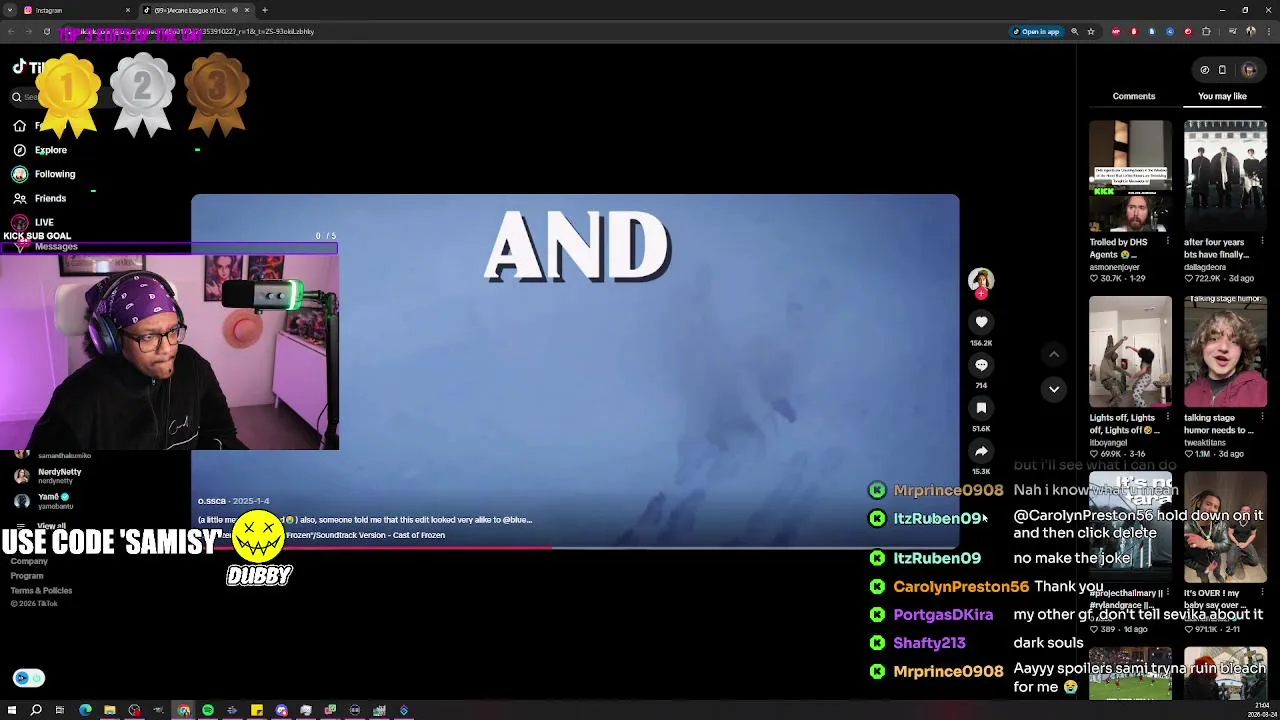The width and height of the screenshot is (1280, 720).
Task: Open the Chrome three-dot menu
Action: click(x=1268, y=31)
